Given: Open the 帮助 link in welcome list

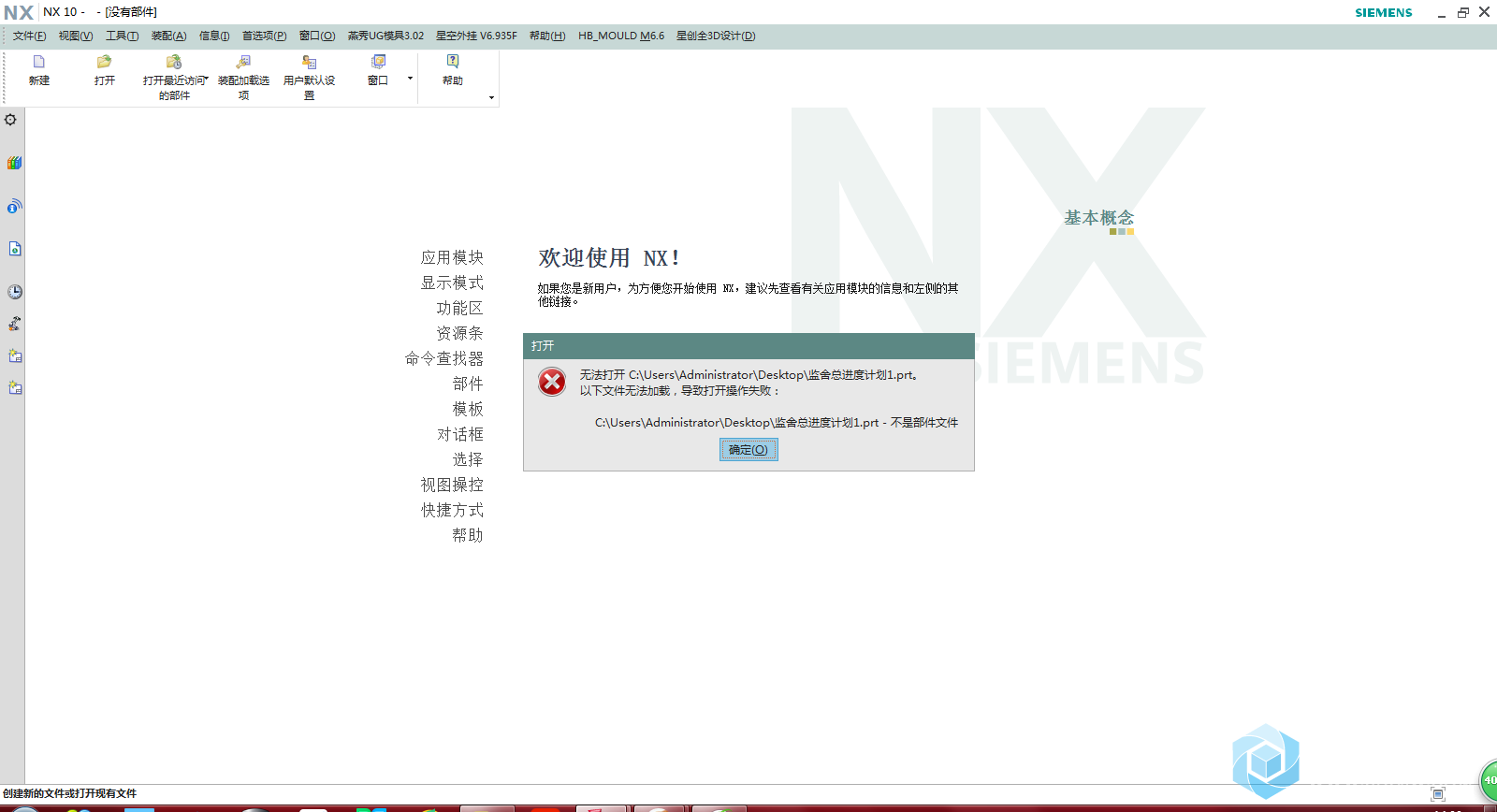Looking at the screenshot, I should coord(468,535).
